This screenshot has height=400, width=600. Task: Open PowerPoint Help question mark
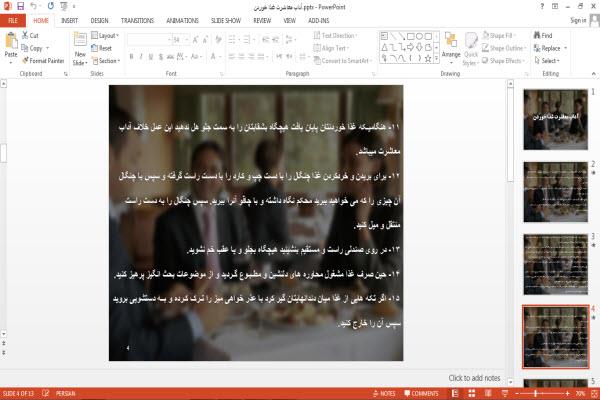pyautogui.click(x=542, y=6)
